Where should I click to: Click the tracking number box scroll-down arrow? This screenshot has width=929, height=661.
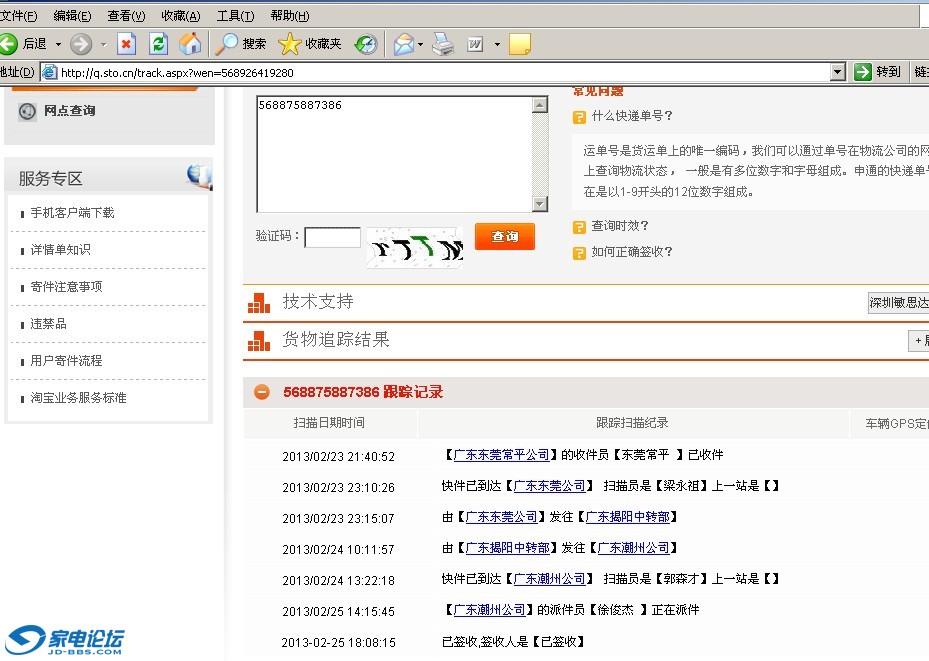[540, 205]
